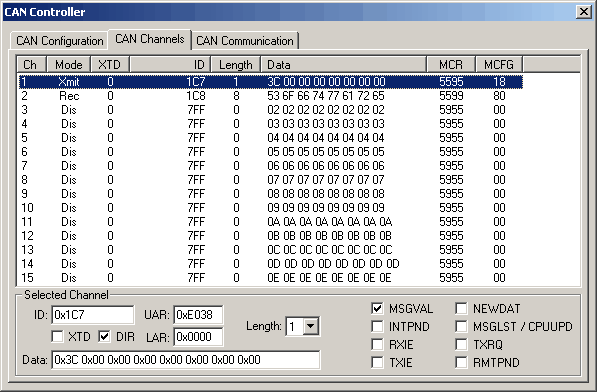Check the XTD checkbox in Selected Channel
This screenshot has width=597, height=392.
(x=57, y=336)
